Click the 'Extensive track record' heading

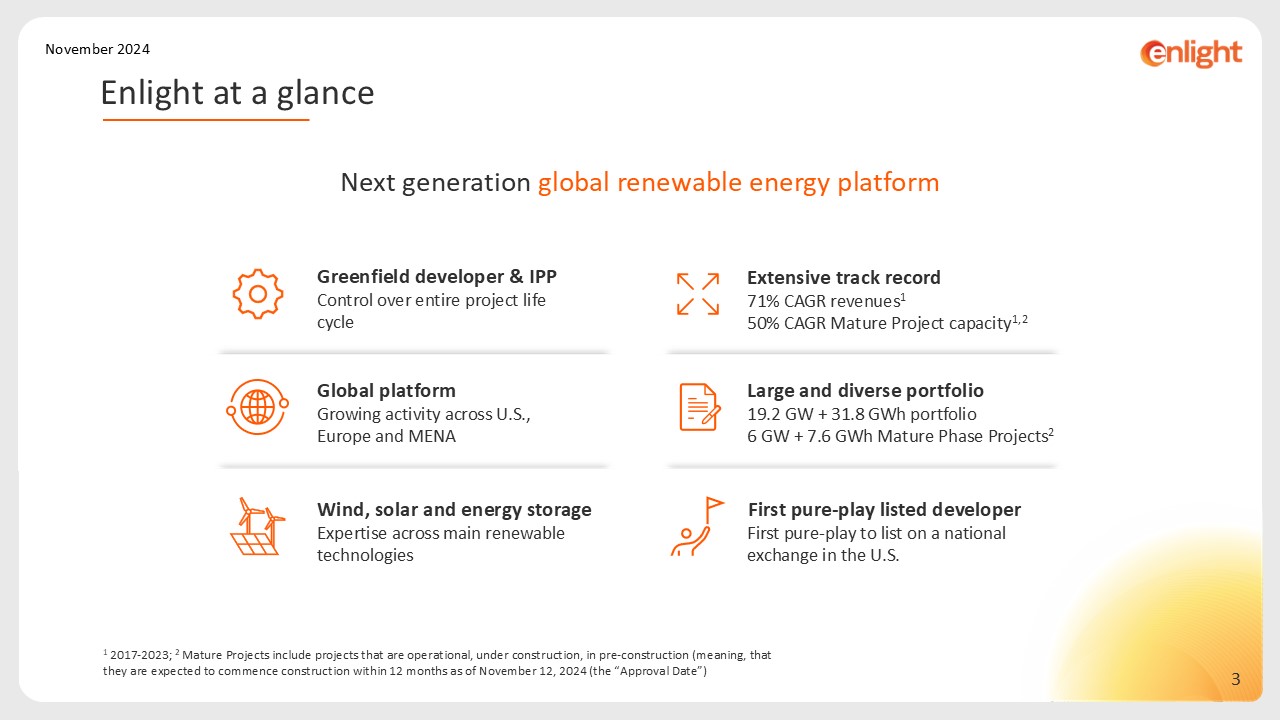point(844,277)
